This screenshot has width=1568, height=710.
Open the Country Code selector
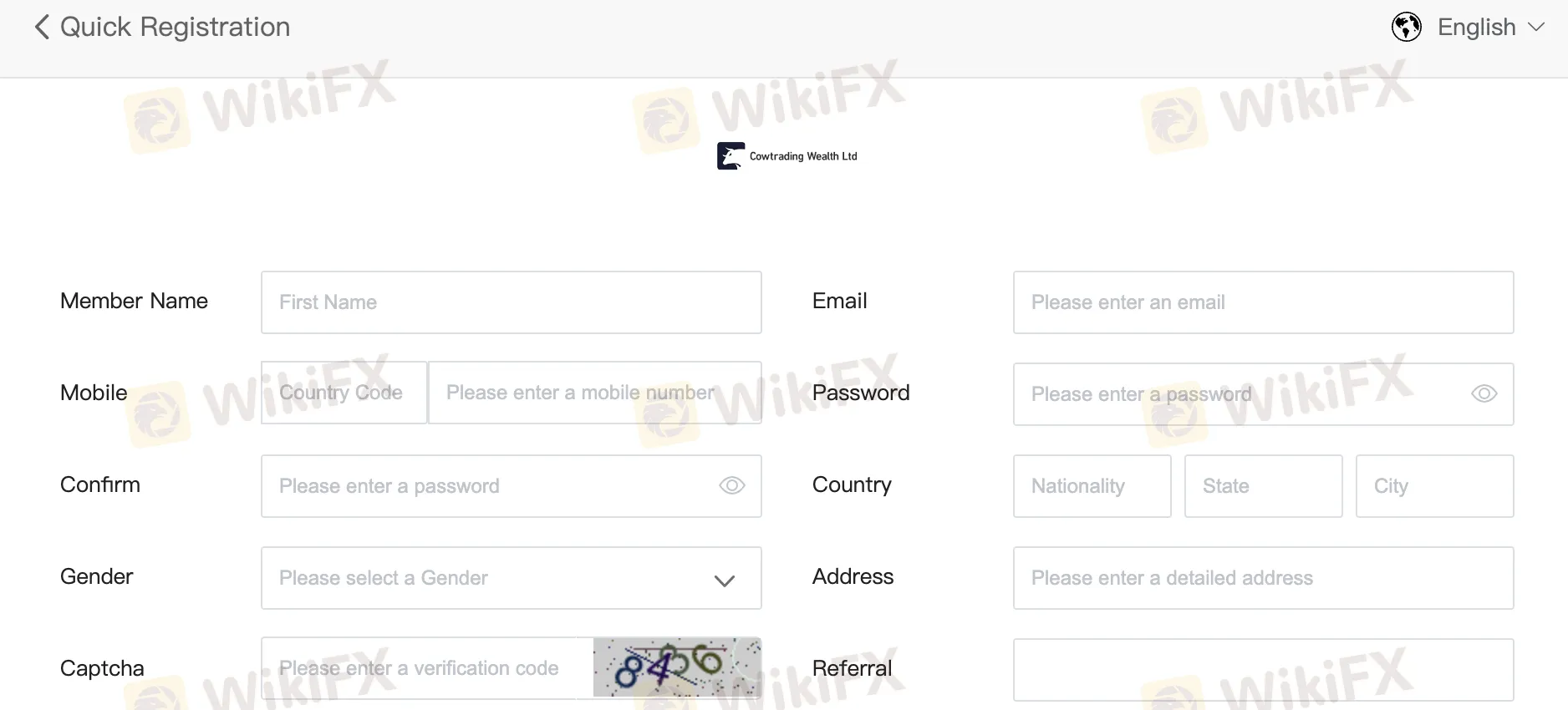[x=344, y=393]
